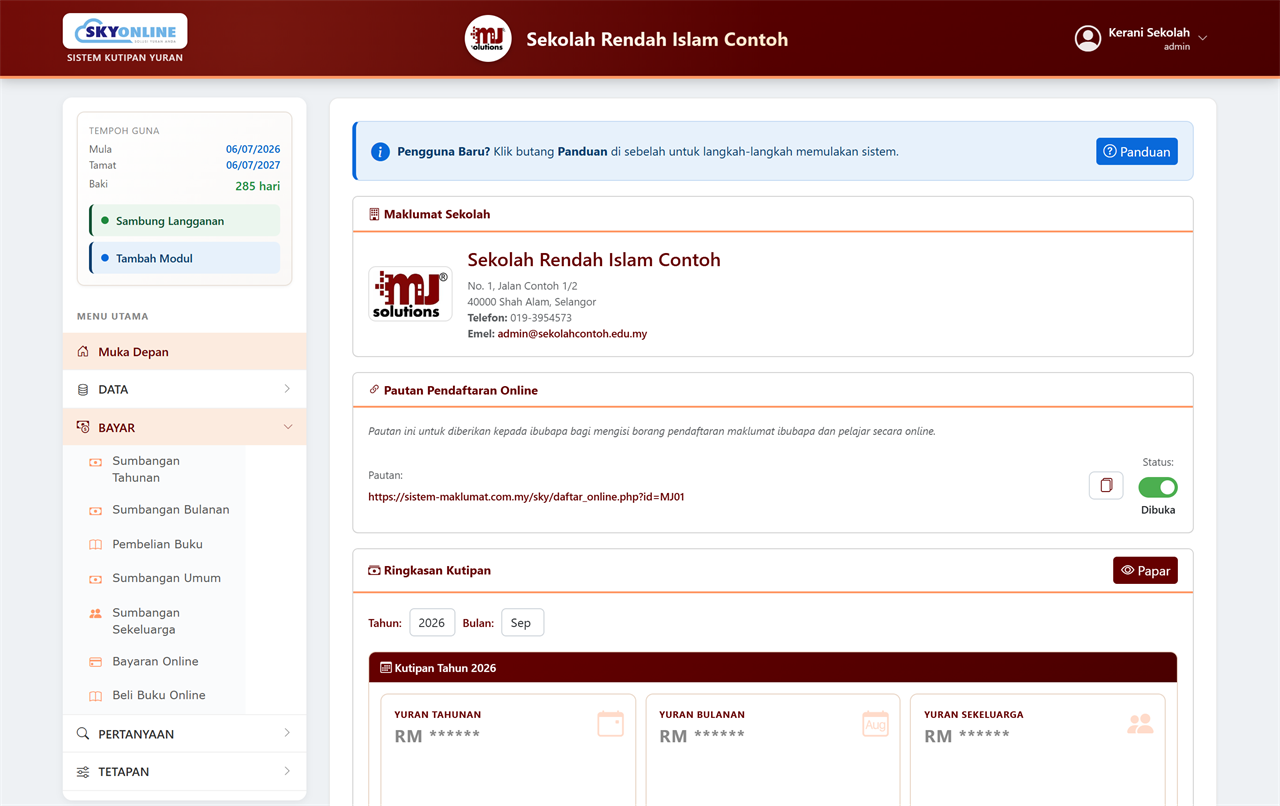
Task: Copy the registration link with the copy icon
Action: (x=1106, y=485)
